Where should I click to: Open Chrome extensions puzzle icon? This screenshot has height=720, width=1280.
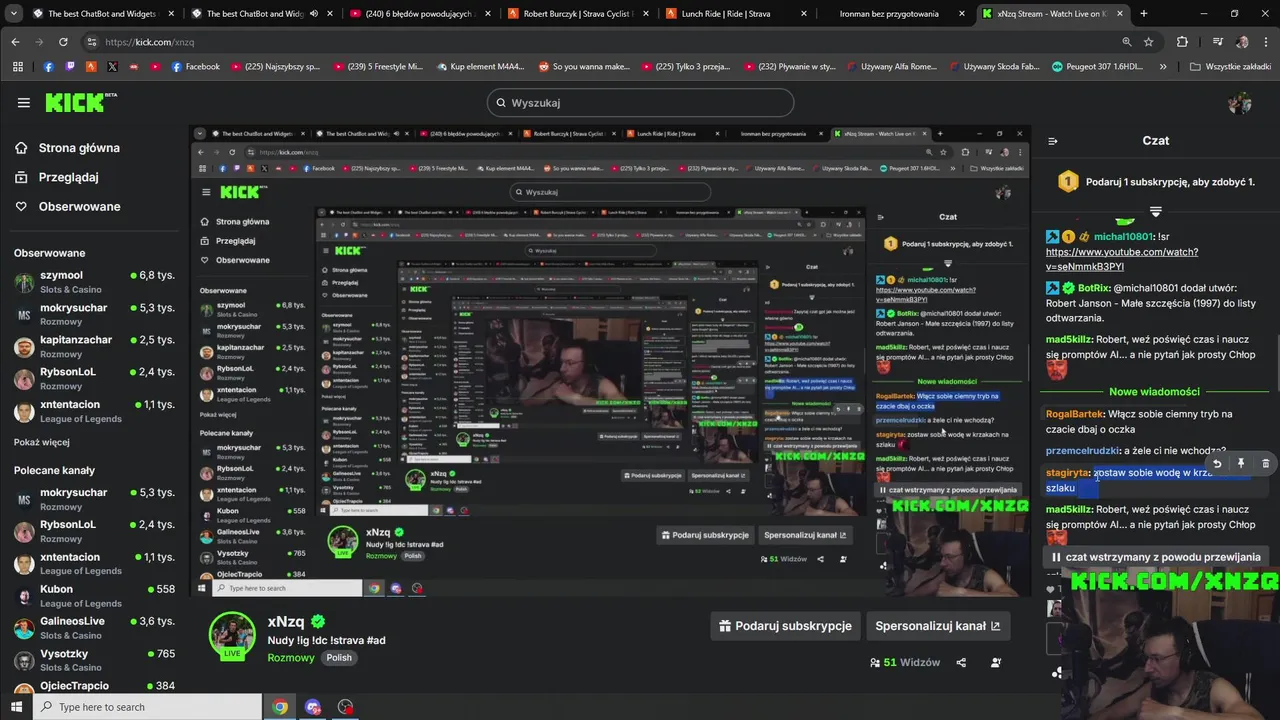point(1182,42)
